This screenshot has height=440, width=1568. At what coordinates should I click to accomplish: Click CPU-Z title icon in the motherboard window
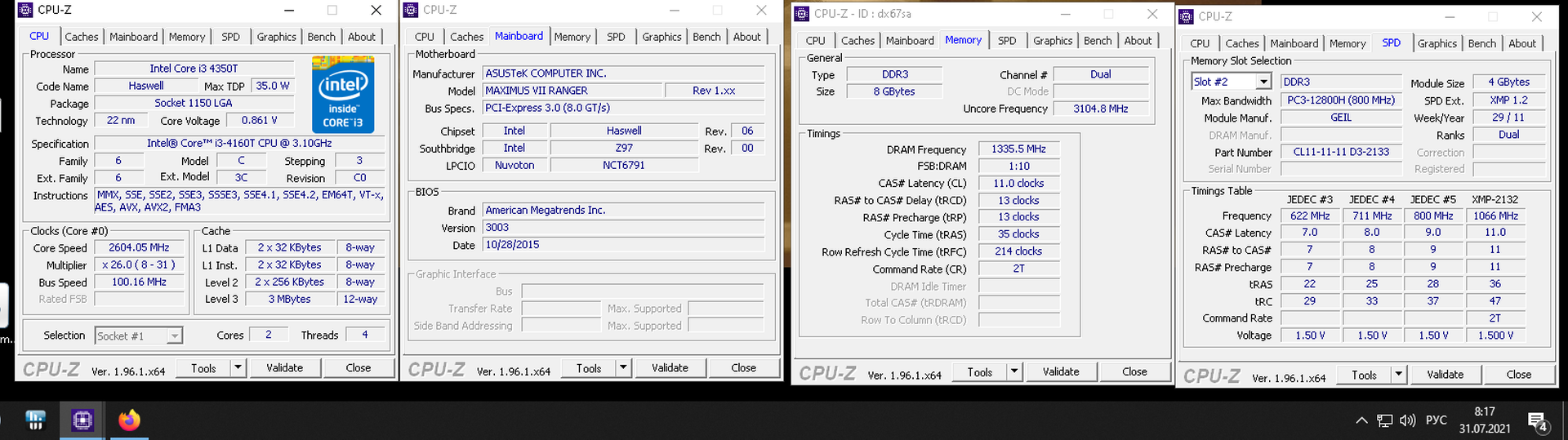[411, 10]
